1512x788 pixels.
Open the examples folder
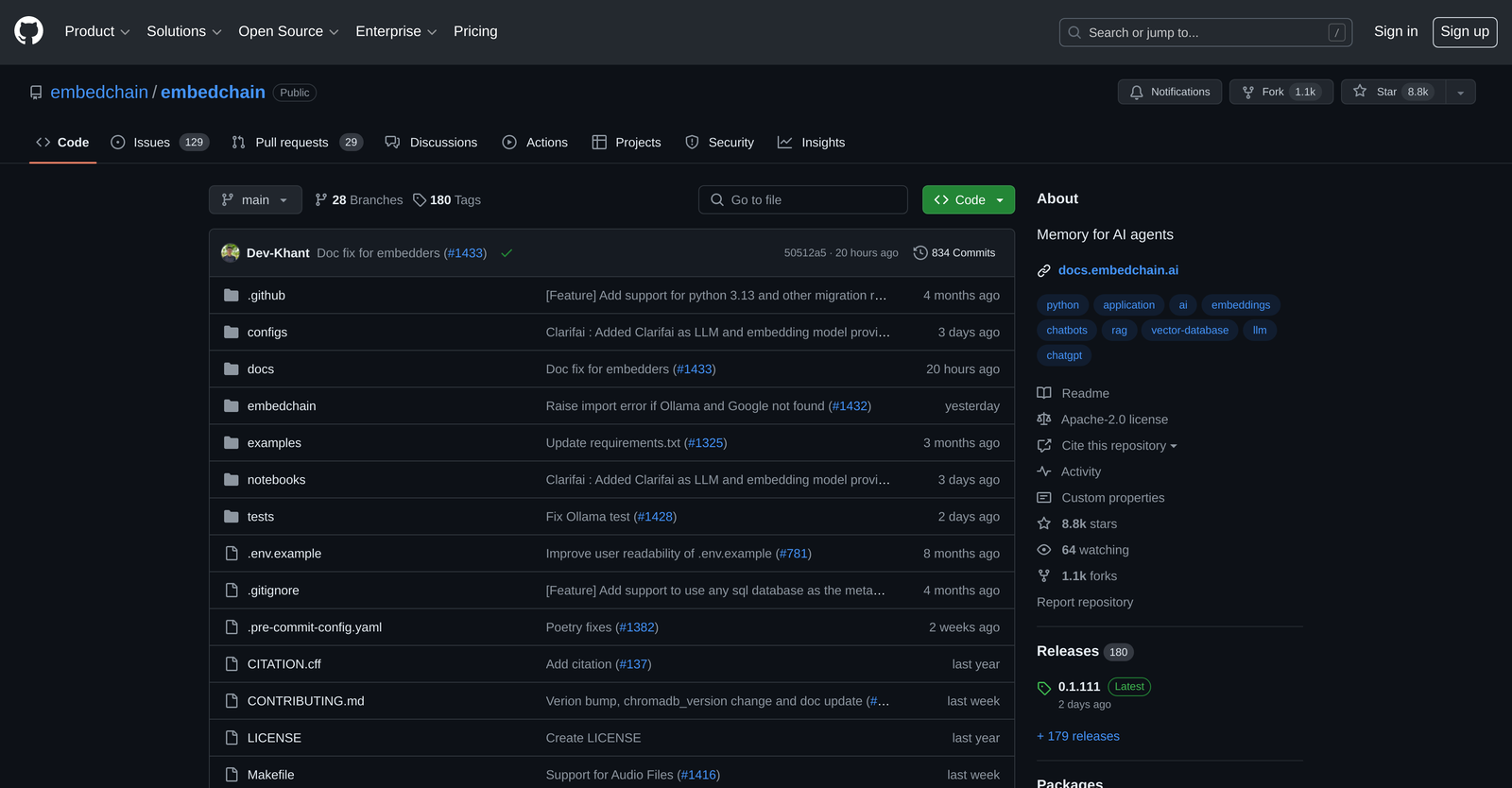(274, 442)
